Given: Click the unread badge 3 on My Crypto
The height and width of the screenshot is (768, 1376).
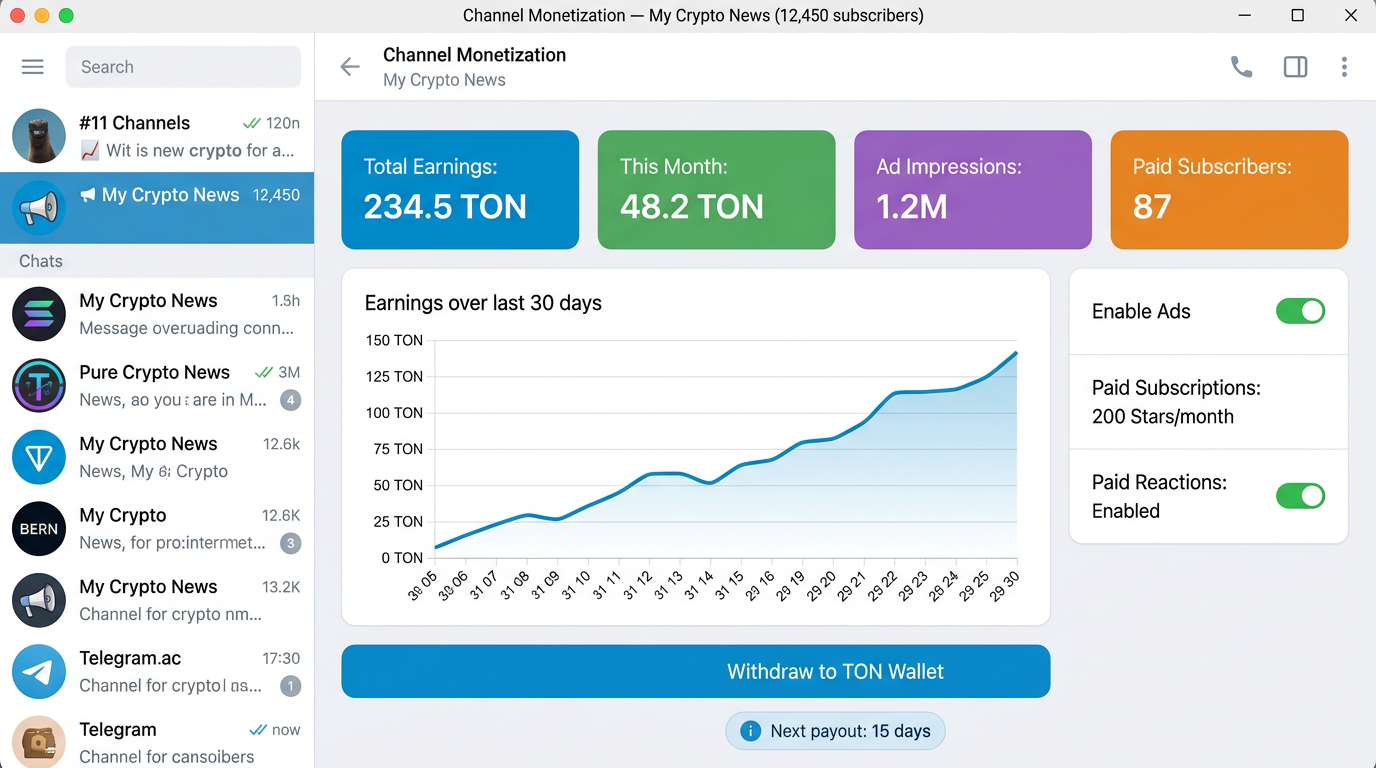Looking at the screenshot, I should pyautogui.click(x=290, y=543).
